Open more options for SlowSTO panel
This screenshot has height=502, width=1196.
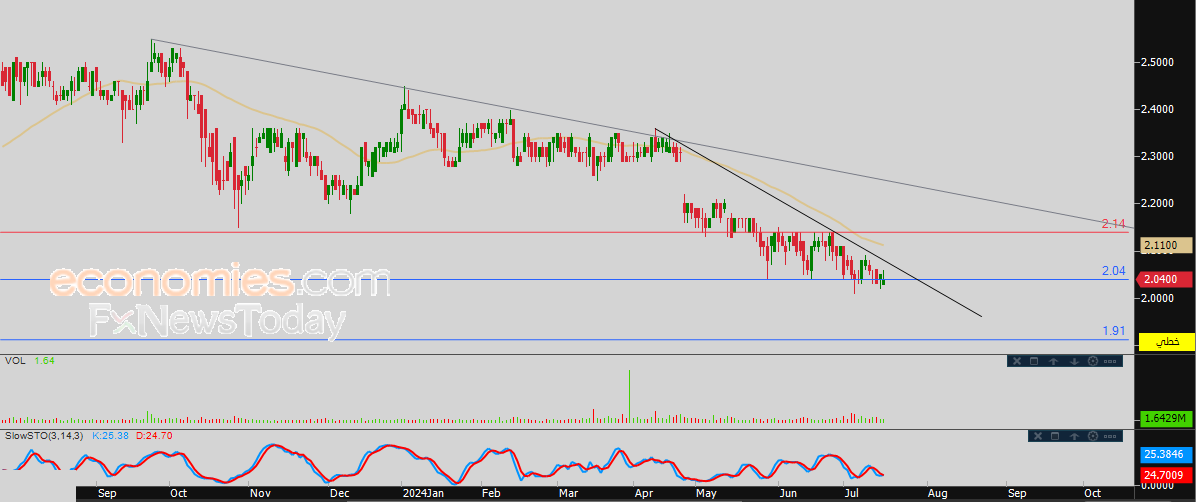1110,436
